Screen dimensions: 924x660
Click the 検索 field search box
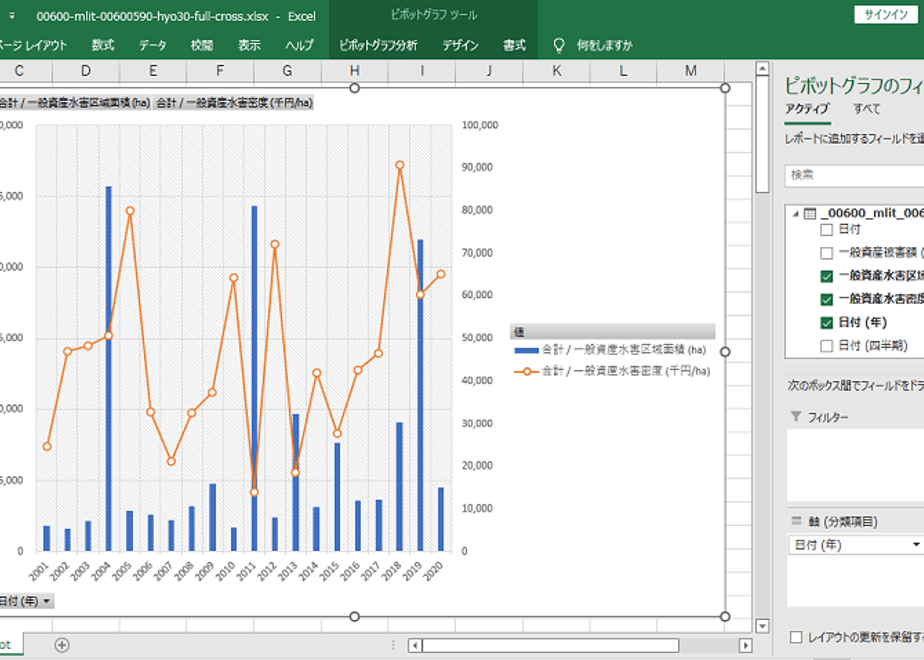(854, 175)
